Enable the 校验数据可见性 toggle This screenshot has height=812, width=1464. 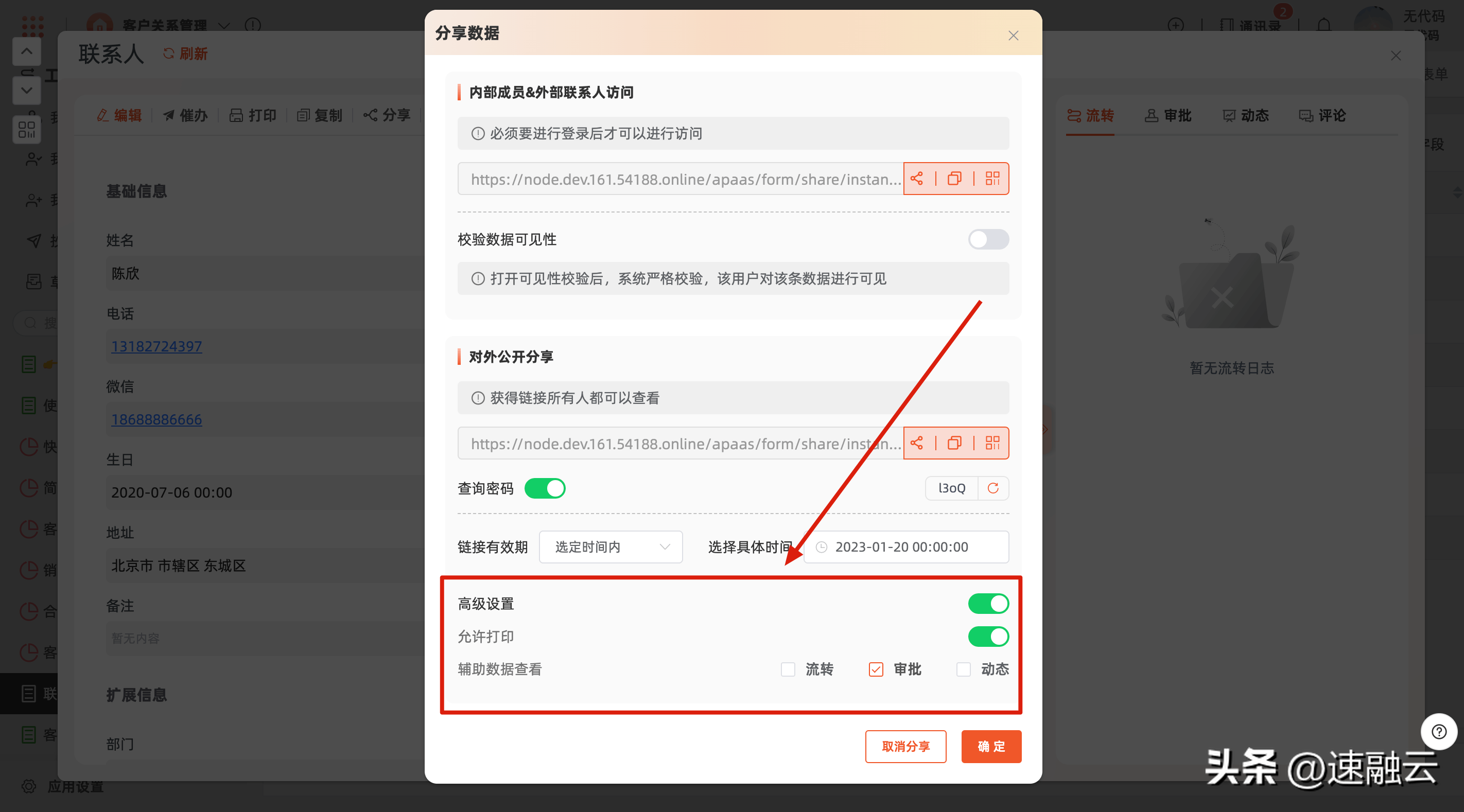tap(988, 239)
